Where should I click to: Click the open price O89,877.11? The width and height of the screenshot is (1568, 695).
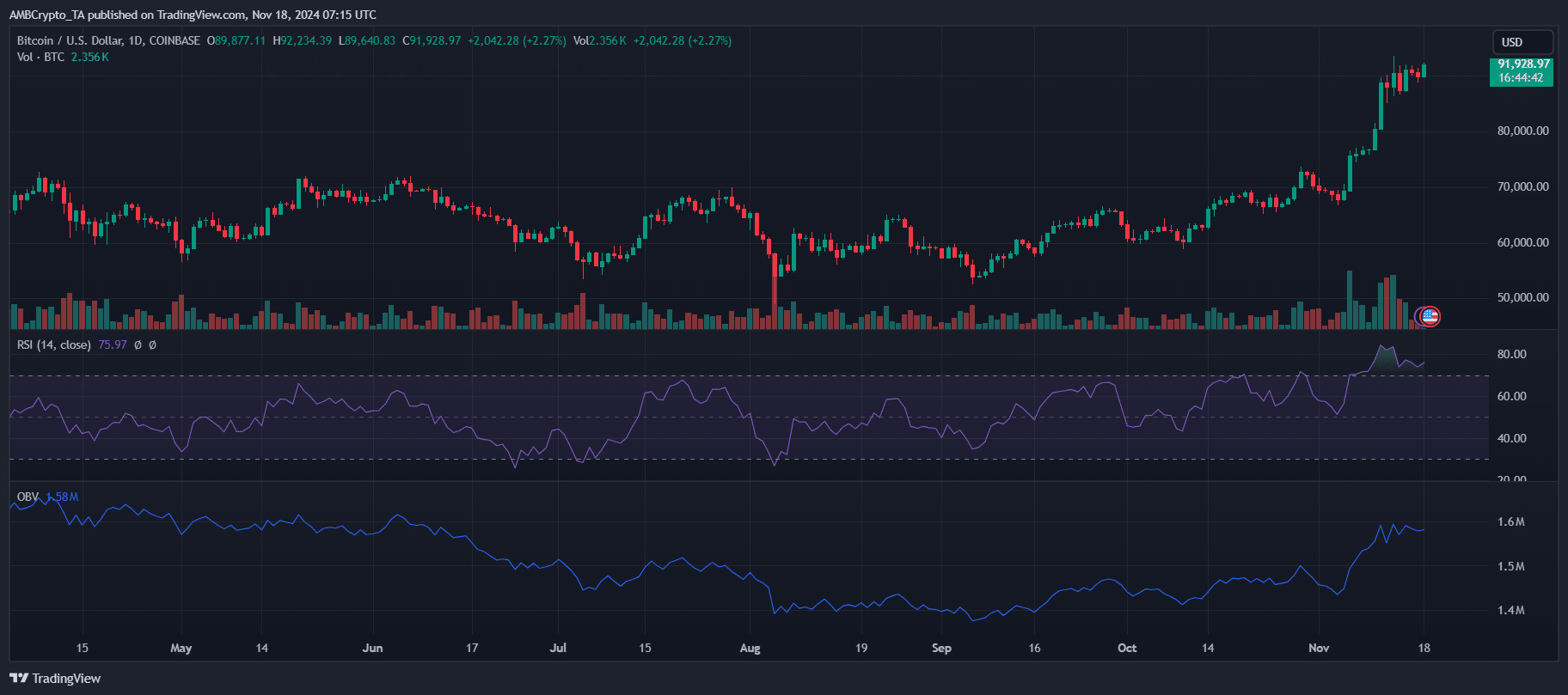[x=236, y=40]
